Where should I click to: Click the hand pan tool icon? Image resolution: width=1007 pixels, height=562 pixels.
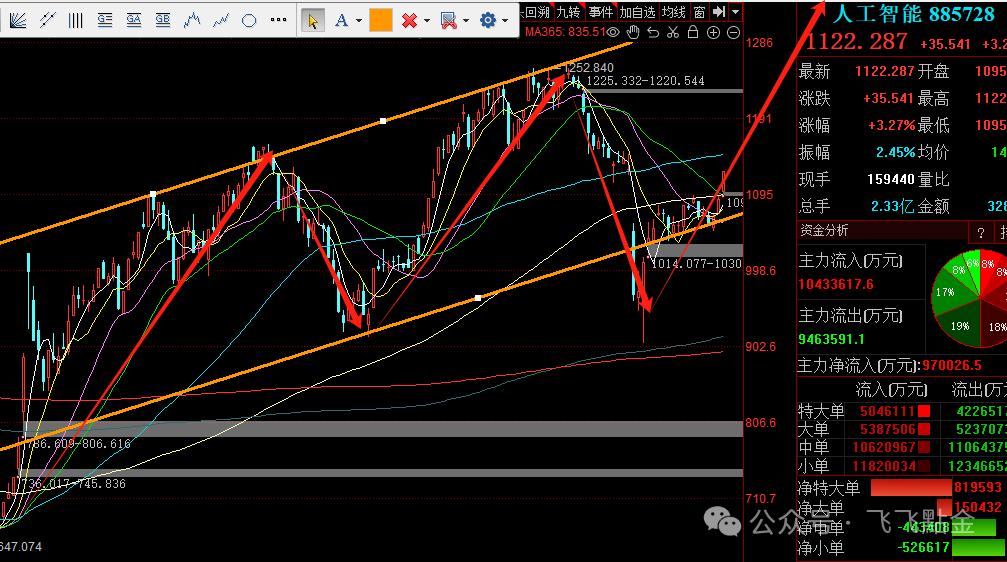(634, 32)
